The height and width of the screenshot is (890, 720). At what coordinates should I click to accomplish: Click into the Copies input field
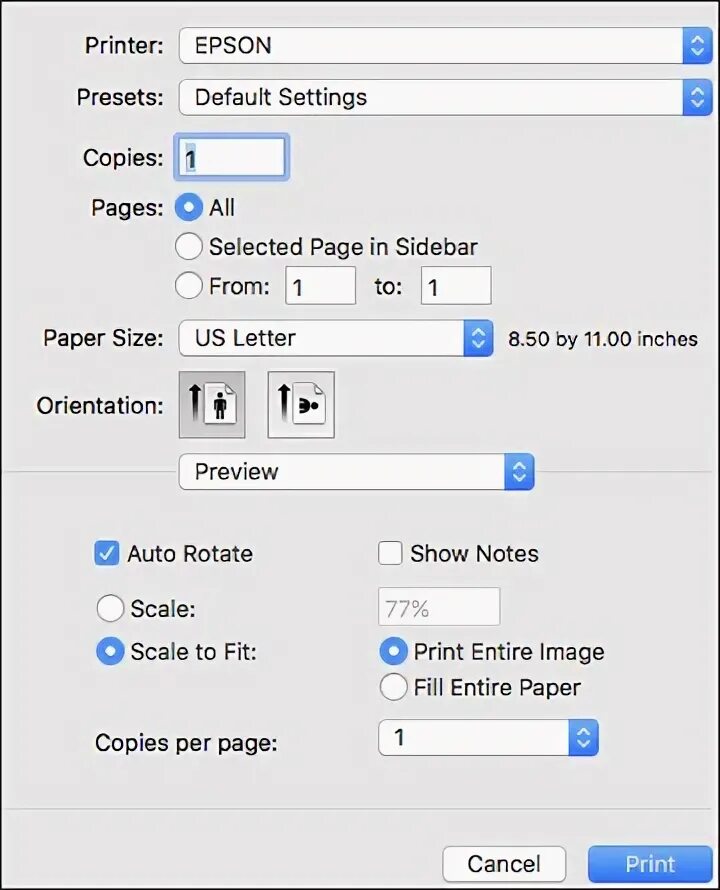pyautogui.click(x=232, y=158)
